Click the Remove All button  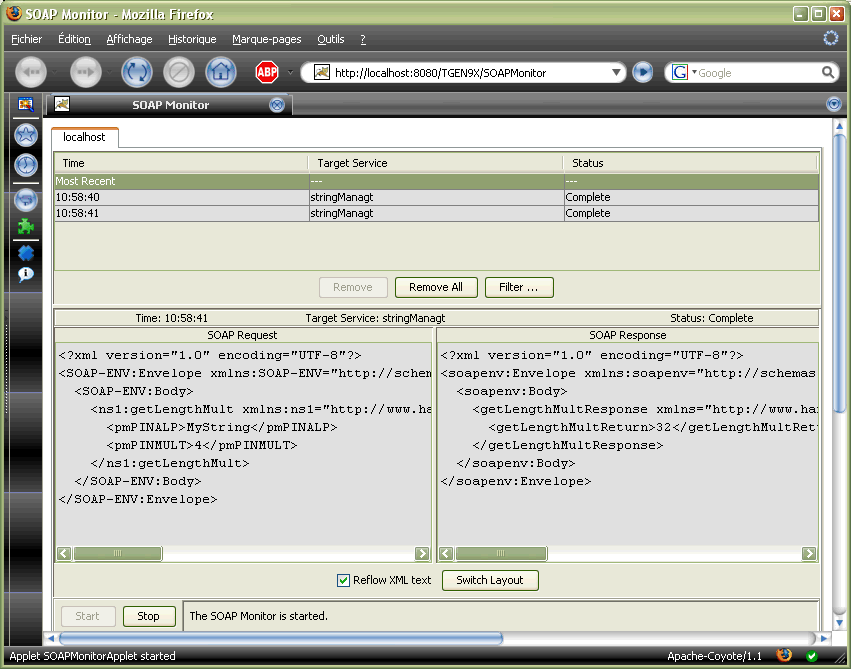pos(436,287)
